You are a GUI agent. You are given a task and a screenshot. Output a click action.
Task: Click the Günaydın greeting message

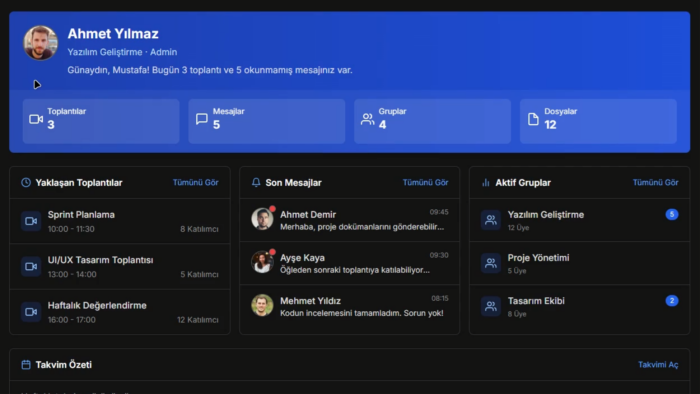pyautogui.click(x=210, y=70)
